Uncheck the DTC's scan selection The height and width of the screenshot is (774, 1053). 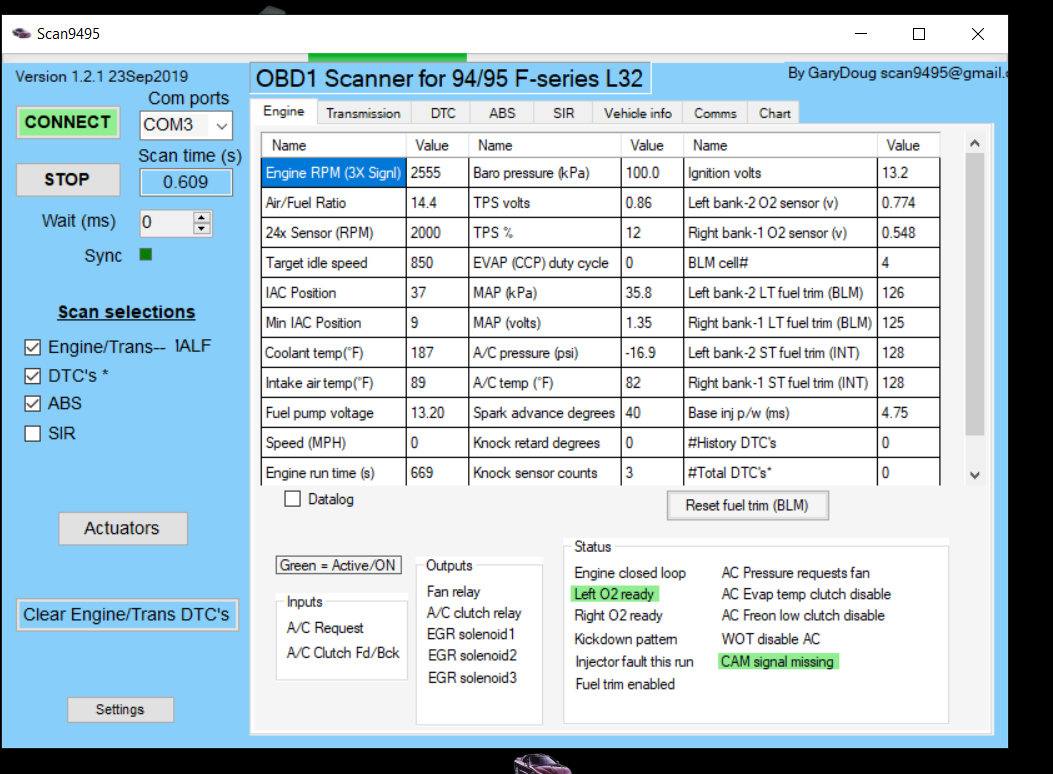tap(33, 376)
